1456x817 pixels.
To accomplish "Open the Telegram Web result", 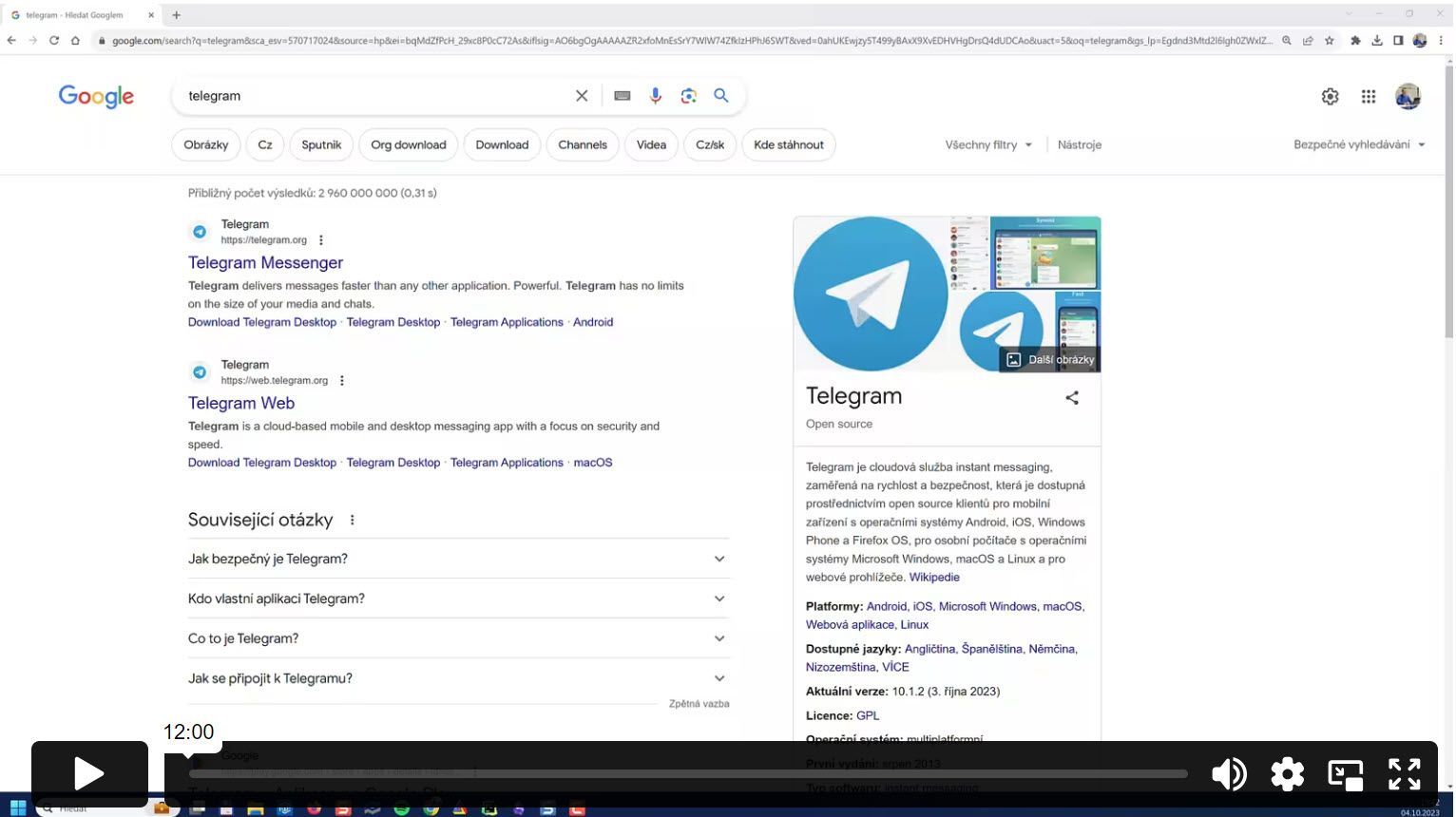I will (241, 404).
